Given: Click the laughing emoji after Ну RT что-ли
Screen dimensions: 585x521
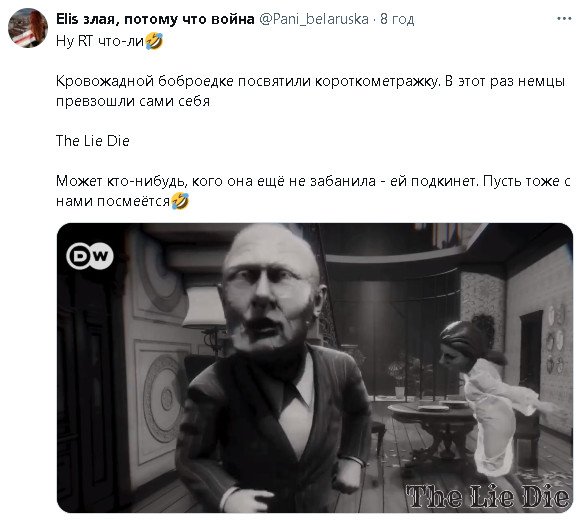Looking at the screenshot, I should tap(154, 41).
